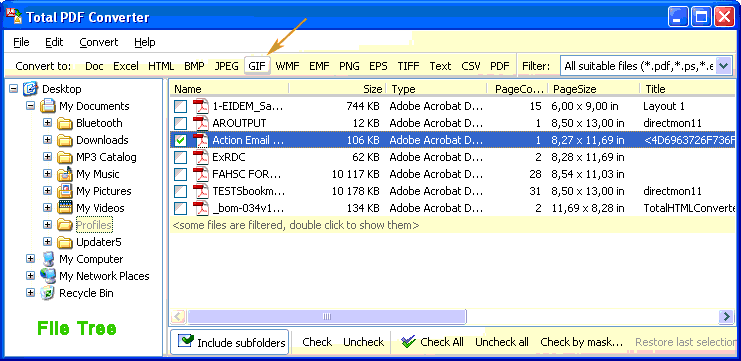The height and width of the screenshot is (361, 741).
Task: Click the PDF icon of FAHSC FOR file
Action: [x=201, y=174]
